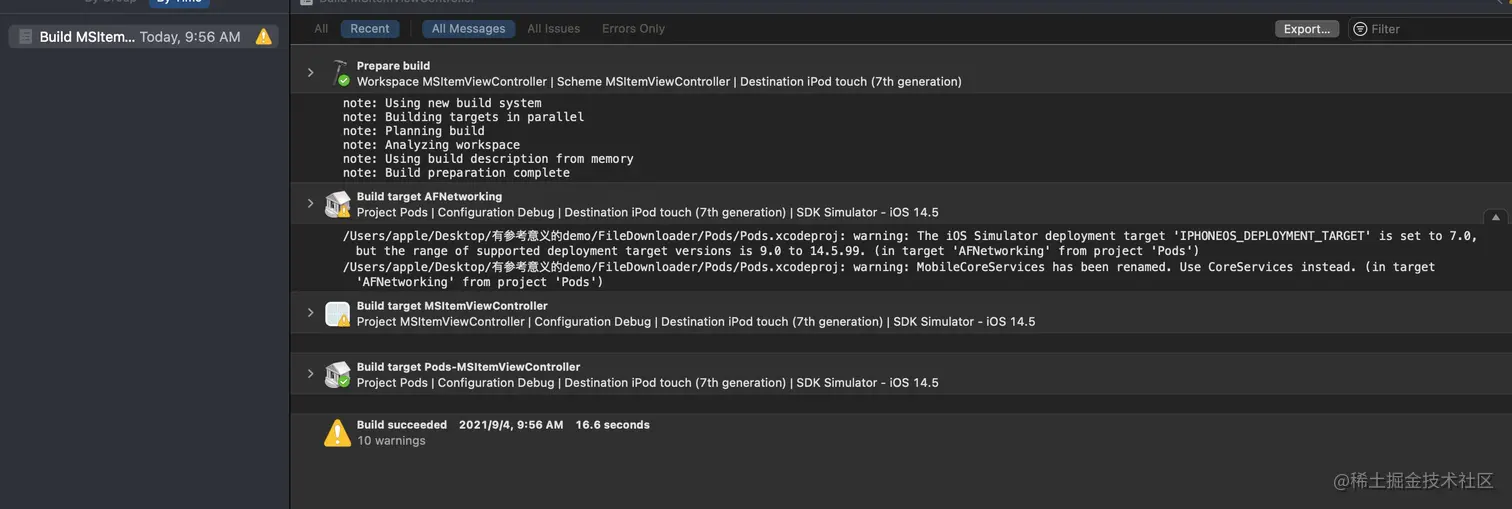Screen dimensions: 1512x509
Task: Click the document icon of Build MSItem entry
Action: tap(26, 37)
